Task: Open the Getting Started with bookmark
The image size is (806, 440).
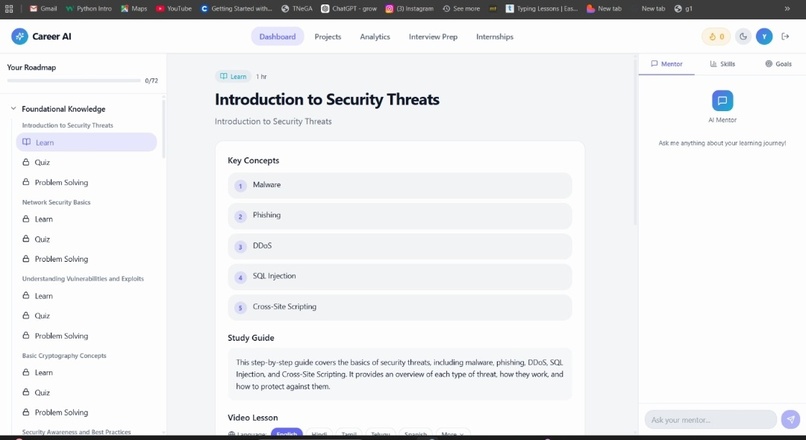Action: click(x=236, y=8)
